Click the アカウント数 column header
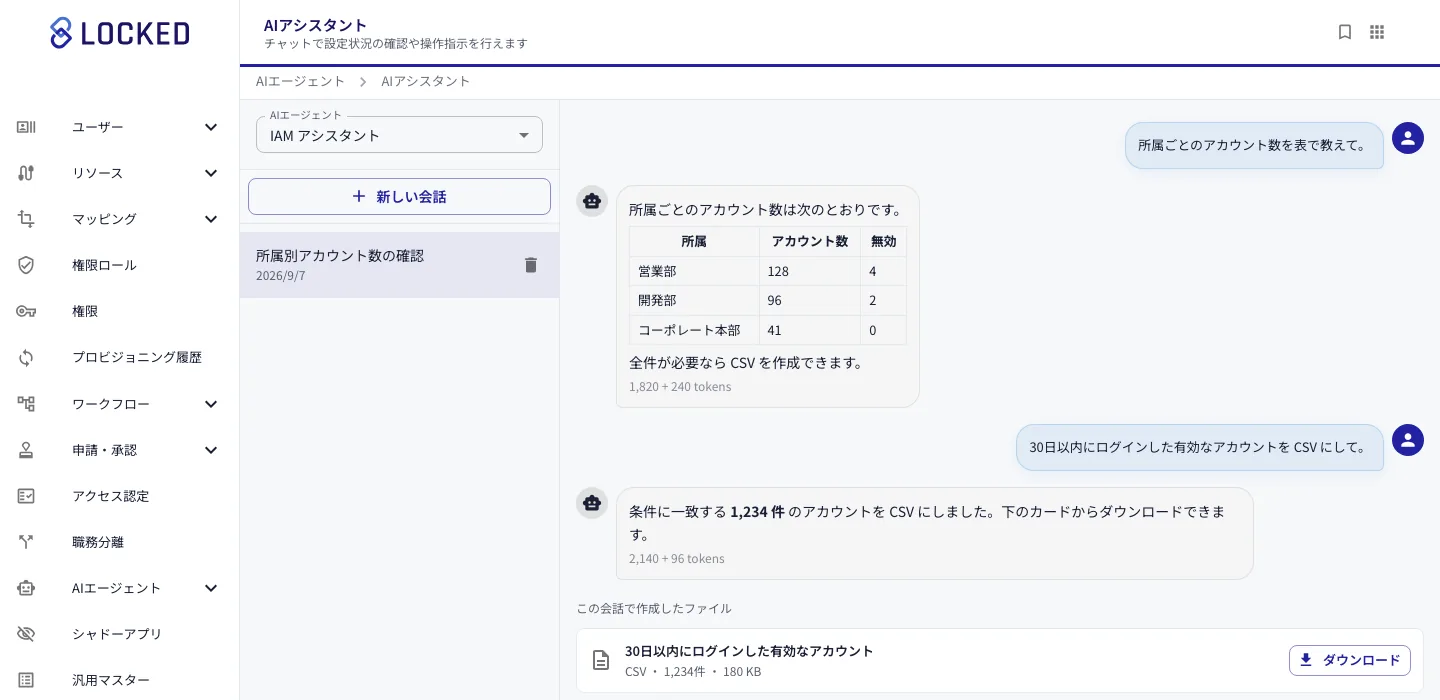Viewport: 1440px width, 700px height. click(x=810, y=241)
